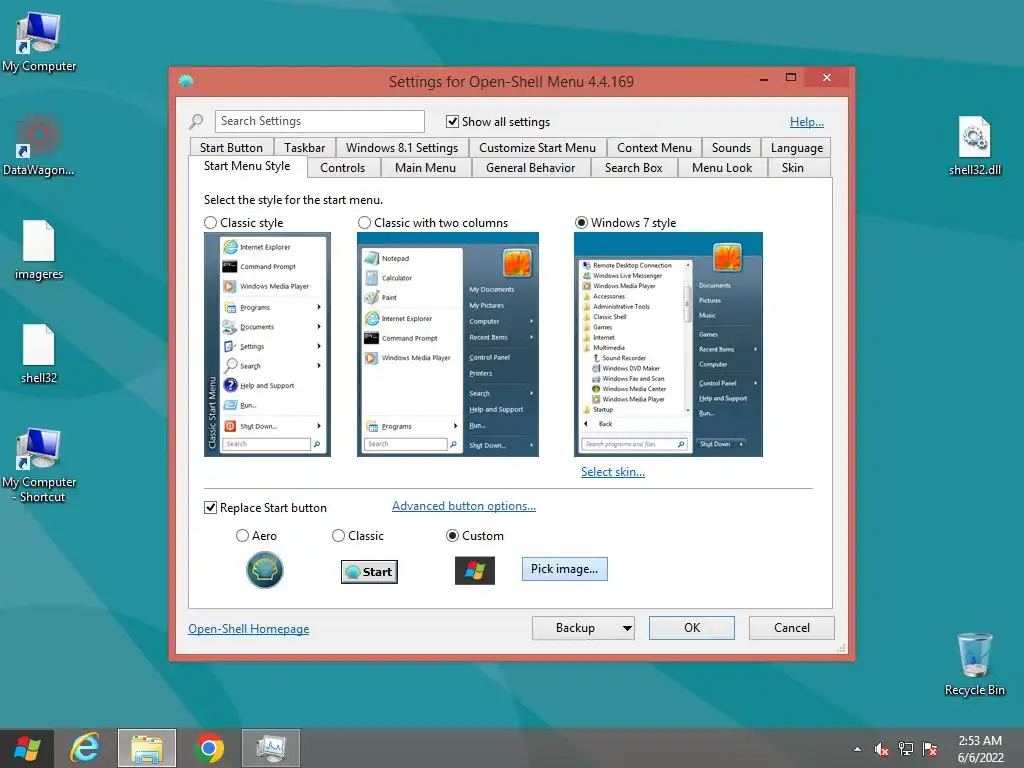Pick the Aero start button option
This screenshot has width=1024, height=768.
[242, 536]
